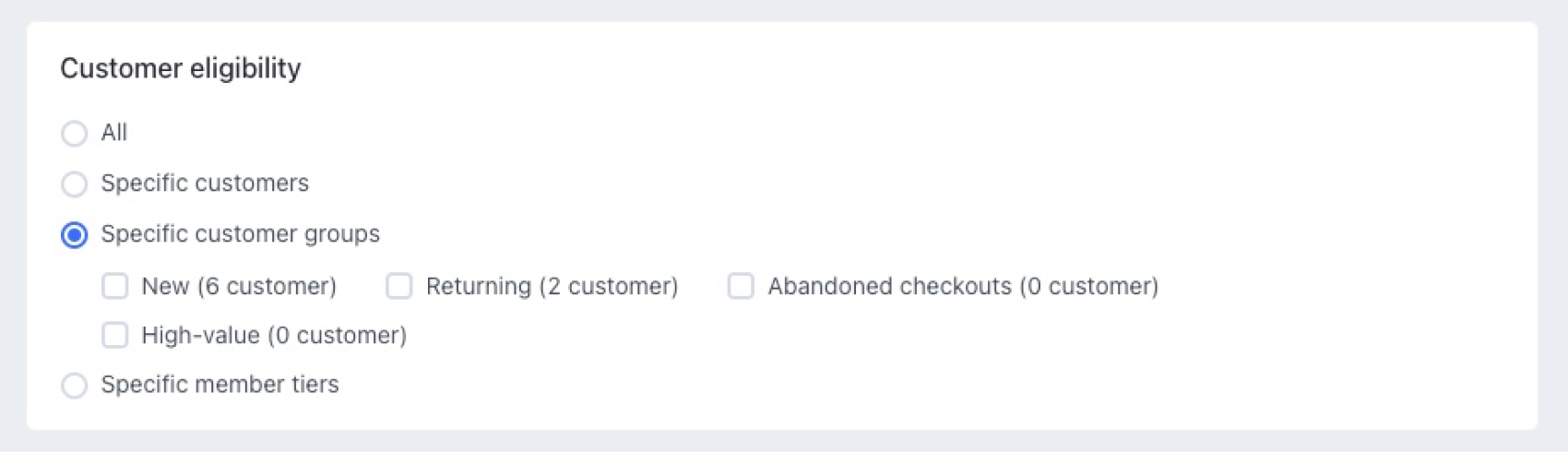The width and height of the screenshot is (1568, 452).
Task: Click the "High-value" label text
Action: coord(200,336)
